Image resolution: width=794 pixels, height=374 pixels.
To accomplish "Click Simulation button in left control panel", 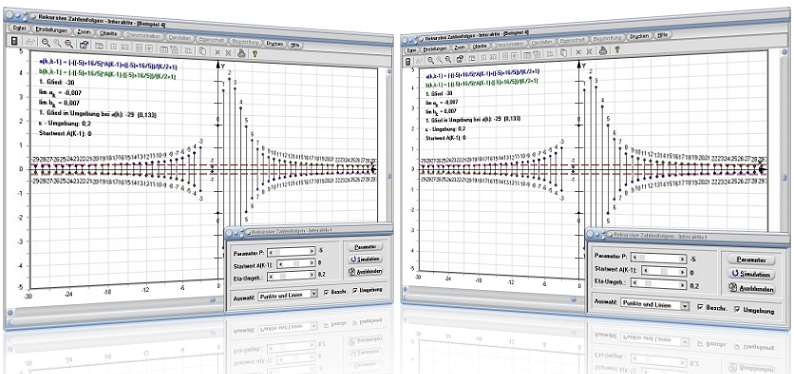I will pyautogui.click(x=365, y=259).
